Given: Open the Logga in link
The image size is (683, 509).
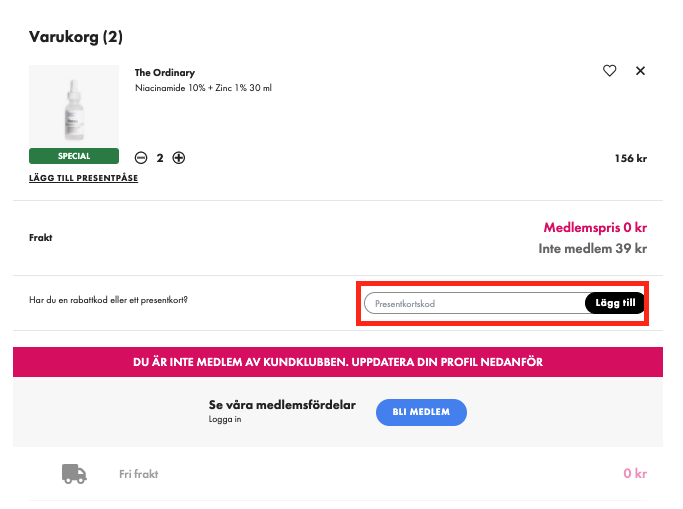Looking at the screenshot, I should coord(225,419).
